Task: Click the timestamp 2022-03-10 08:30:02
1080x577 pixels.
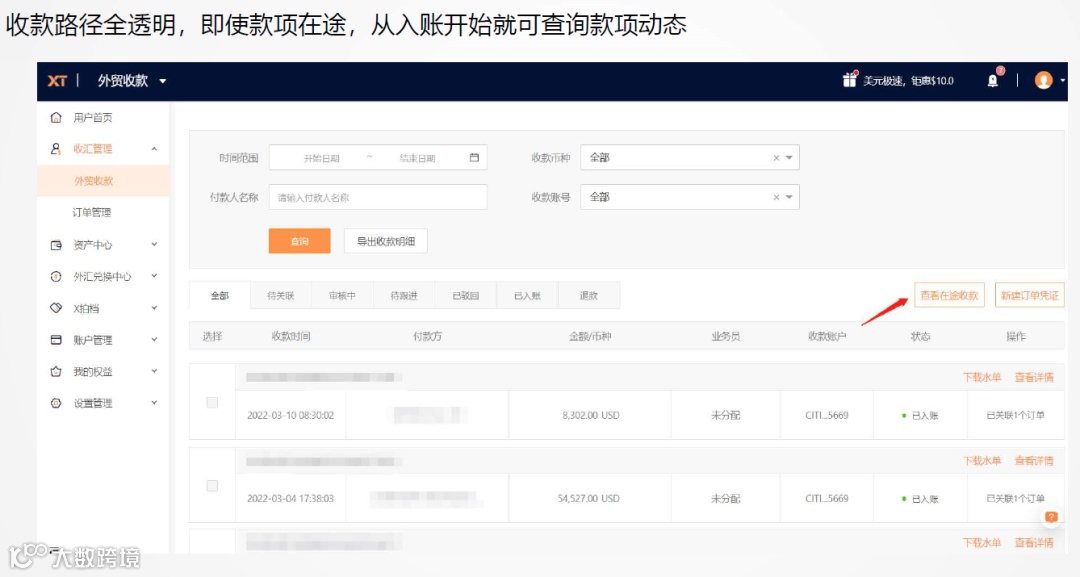Action: coord(291,415)
